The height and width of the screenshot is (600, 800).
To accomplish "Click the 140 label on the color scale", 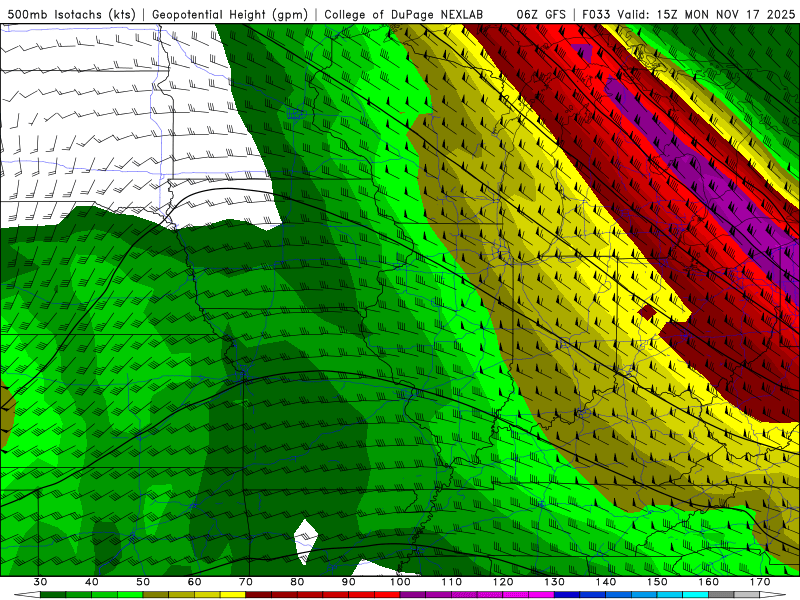I will coord(606,582).
